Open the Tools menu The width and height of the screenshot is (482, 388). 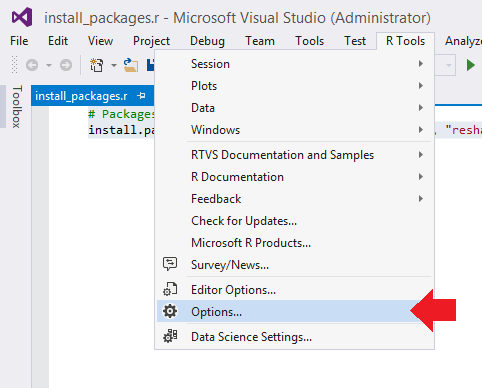coord(310,41)
